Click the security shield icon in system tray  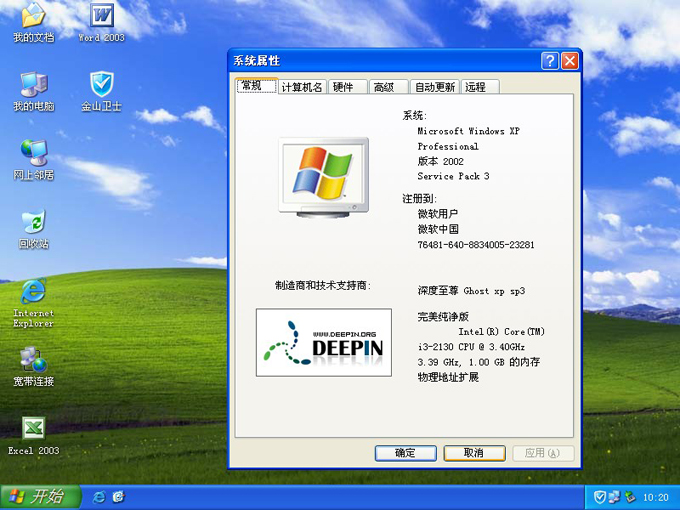point(599,497)
